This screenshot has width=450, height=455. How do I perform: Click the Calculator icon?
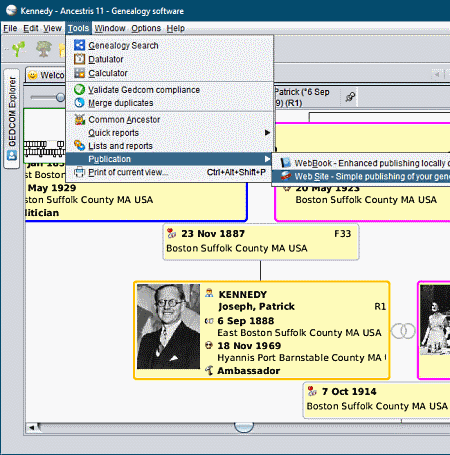coord(79,73)
